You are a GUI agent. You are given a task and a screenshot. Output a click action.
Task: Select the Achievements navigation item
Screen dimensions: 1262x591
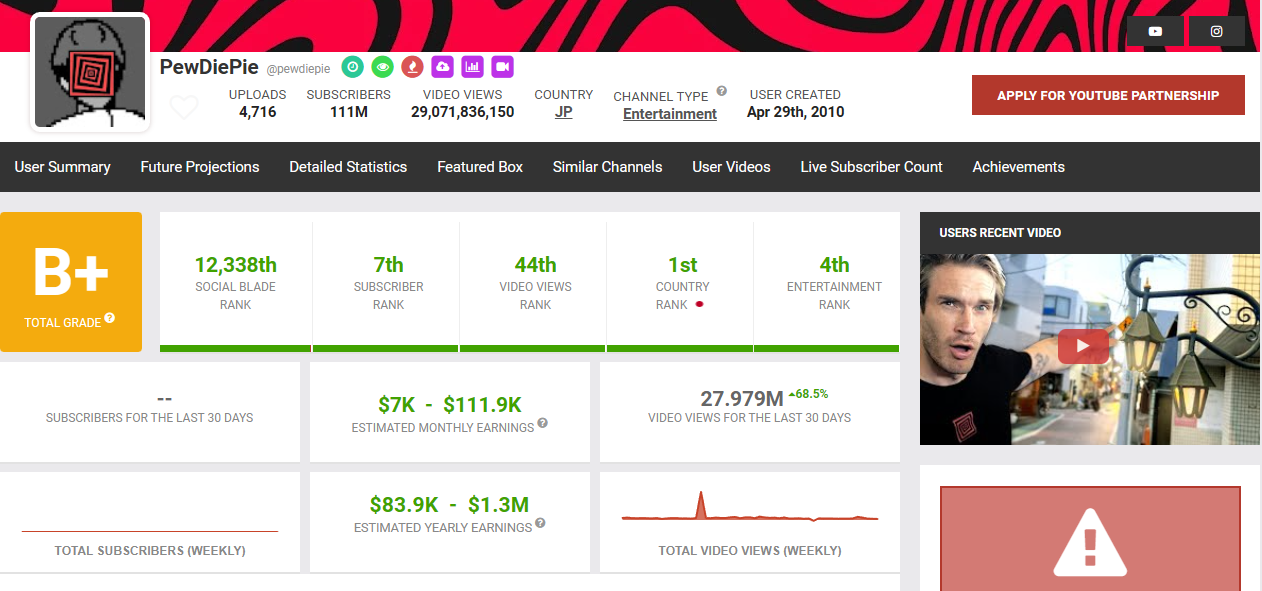(1018, 167)
